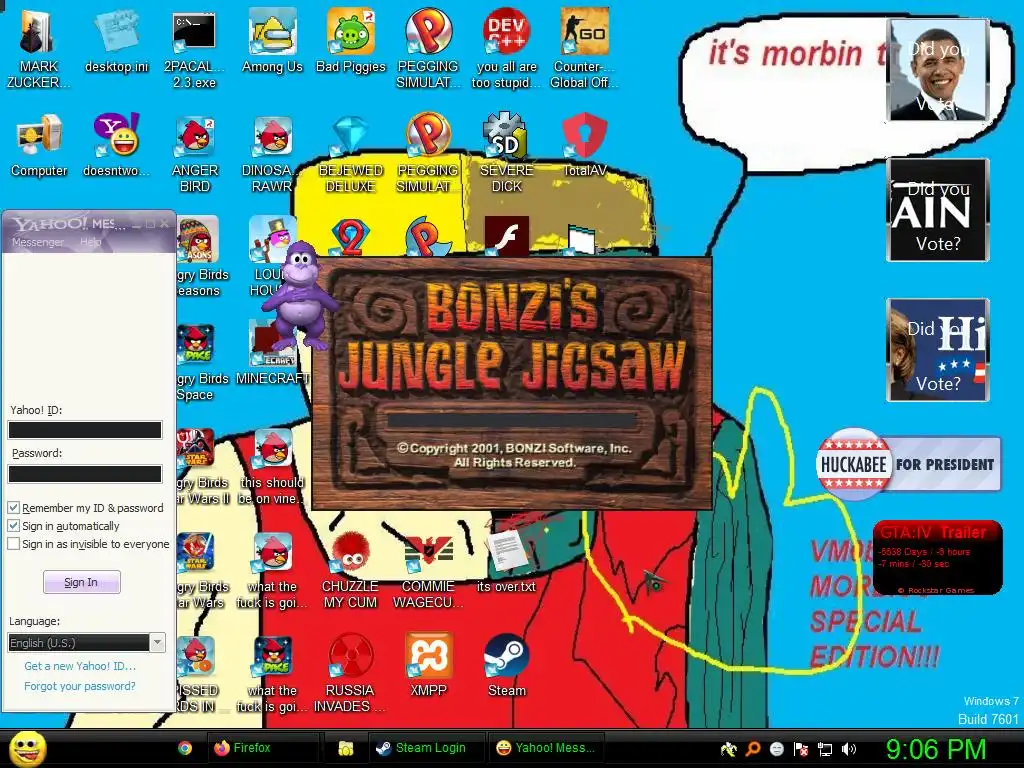Open Chrome from the taskbar

pos(185,748)
